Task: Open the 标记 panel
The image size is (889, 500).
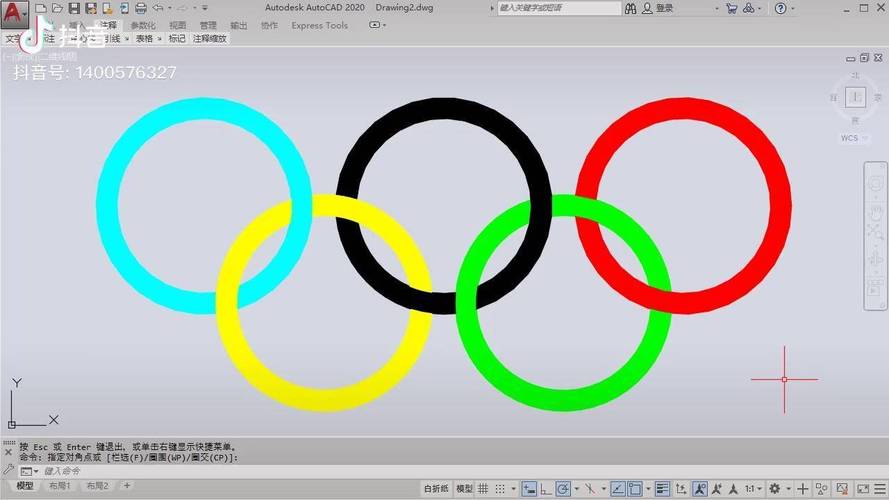Action: [177, 39]
